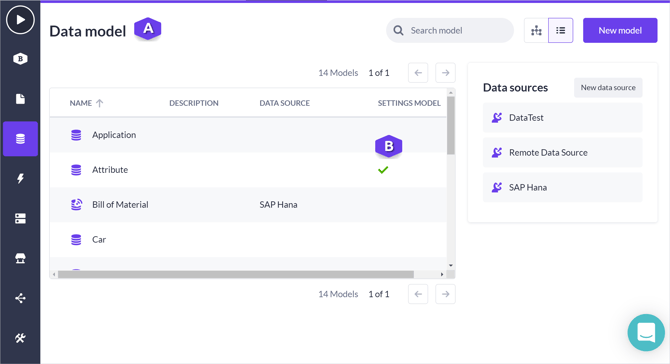Click the horizontal scrollbar left arrow

tap(54, 274)
